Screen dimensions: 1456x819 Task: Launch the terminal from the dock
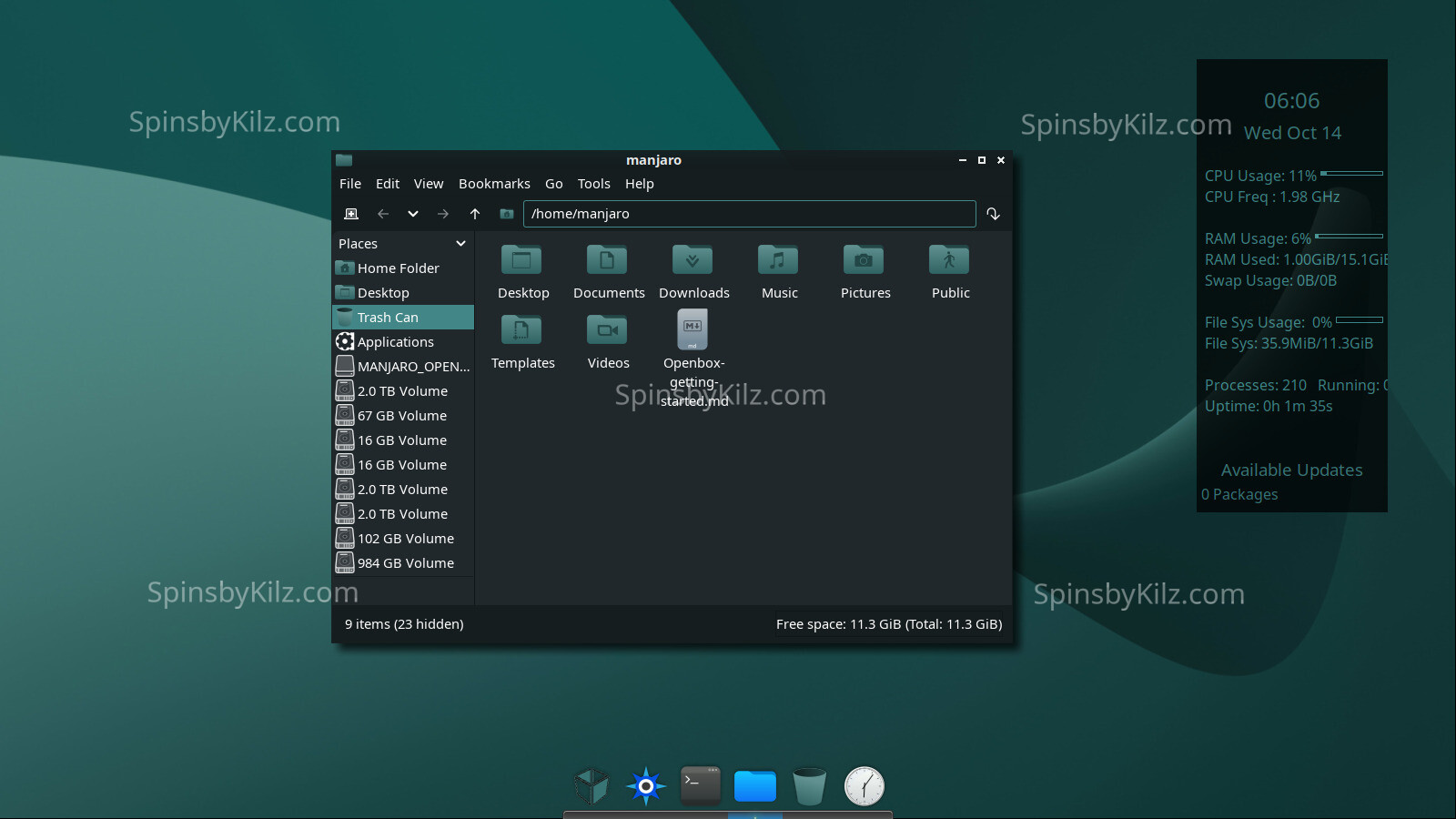701,785
